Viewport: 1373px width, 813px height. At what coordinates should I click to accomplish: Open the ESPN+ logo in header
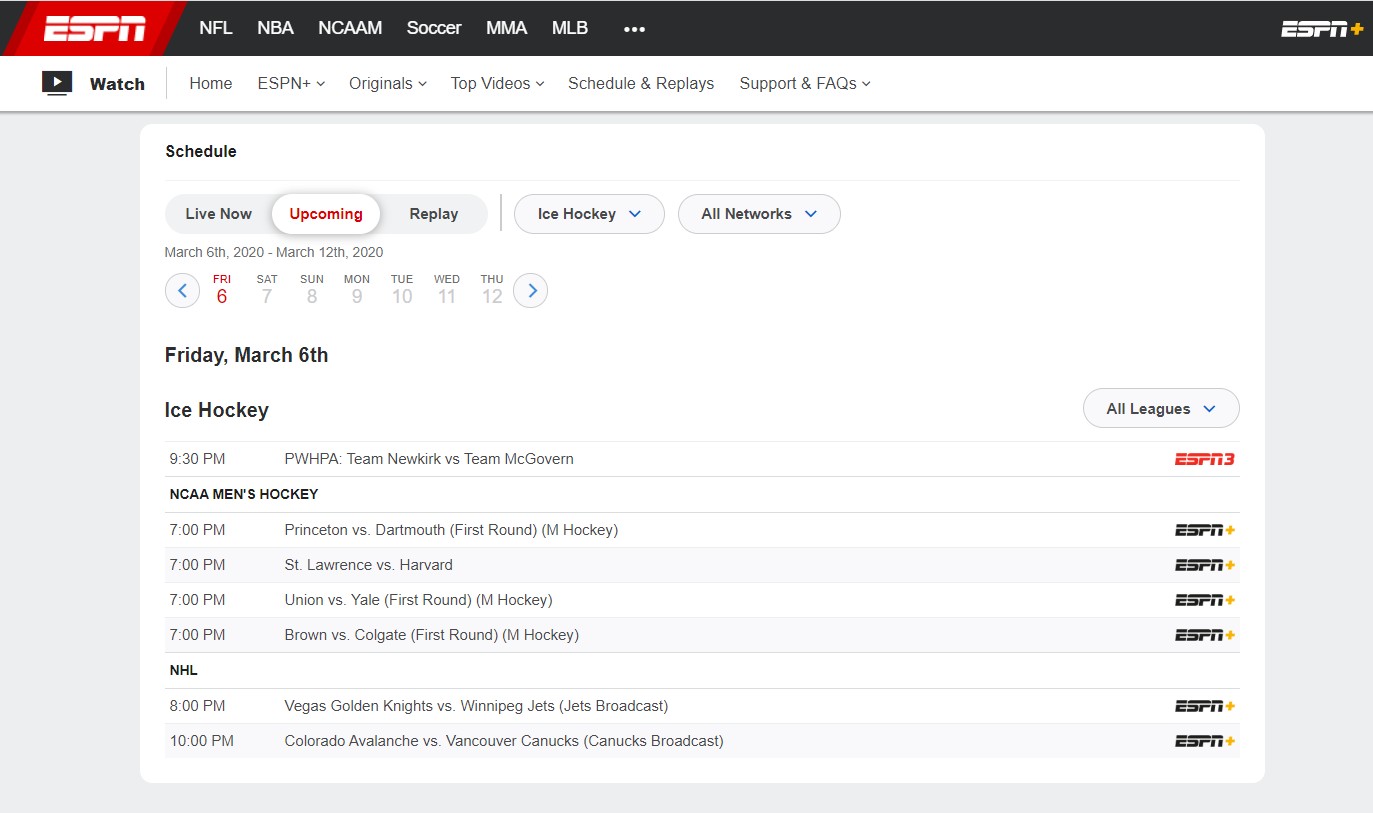pos(1322,29)
